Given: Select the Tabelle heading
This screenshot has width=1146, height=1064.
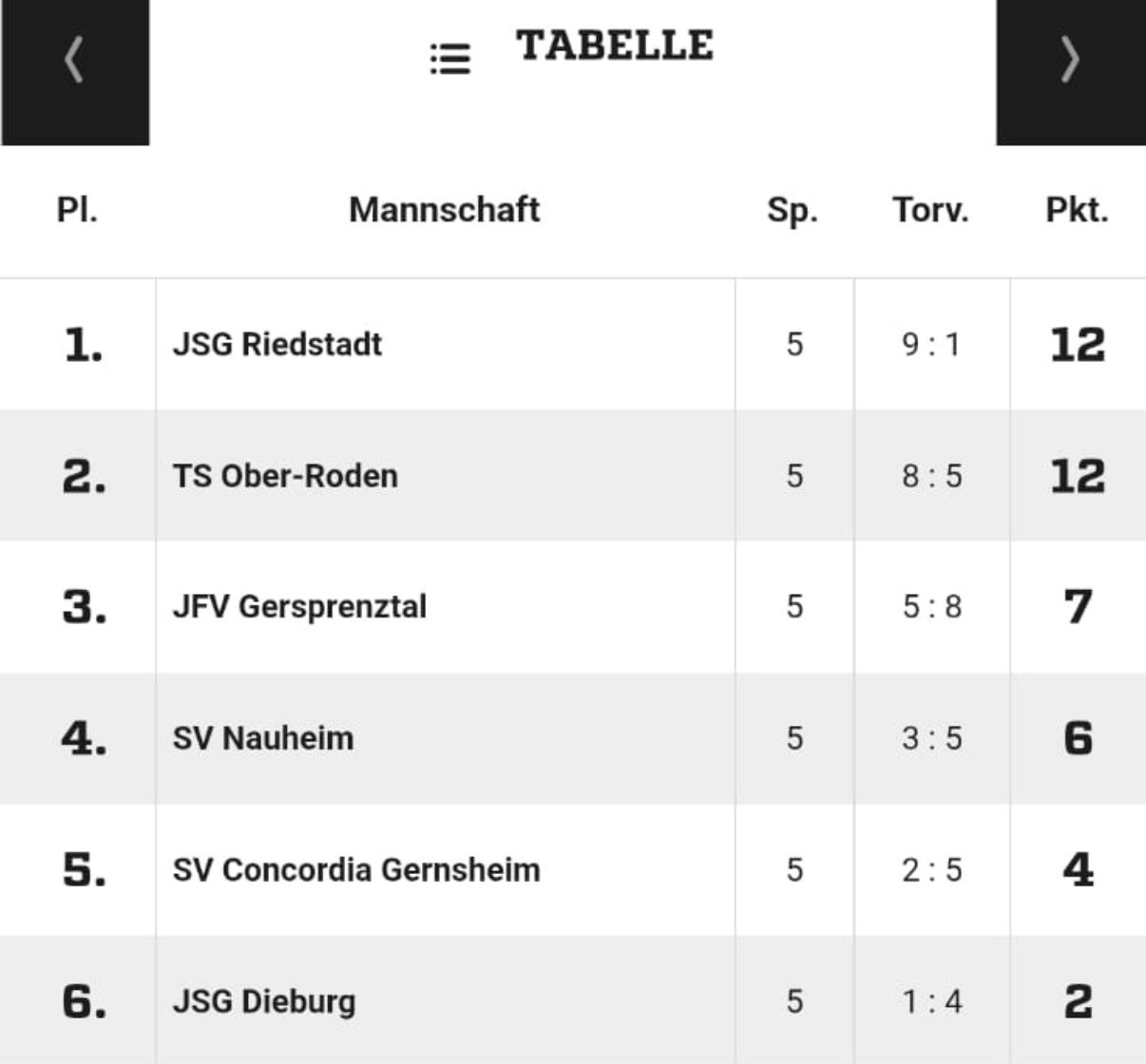Looking at the screenshot, I should click(614, 46).
